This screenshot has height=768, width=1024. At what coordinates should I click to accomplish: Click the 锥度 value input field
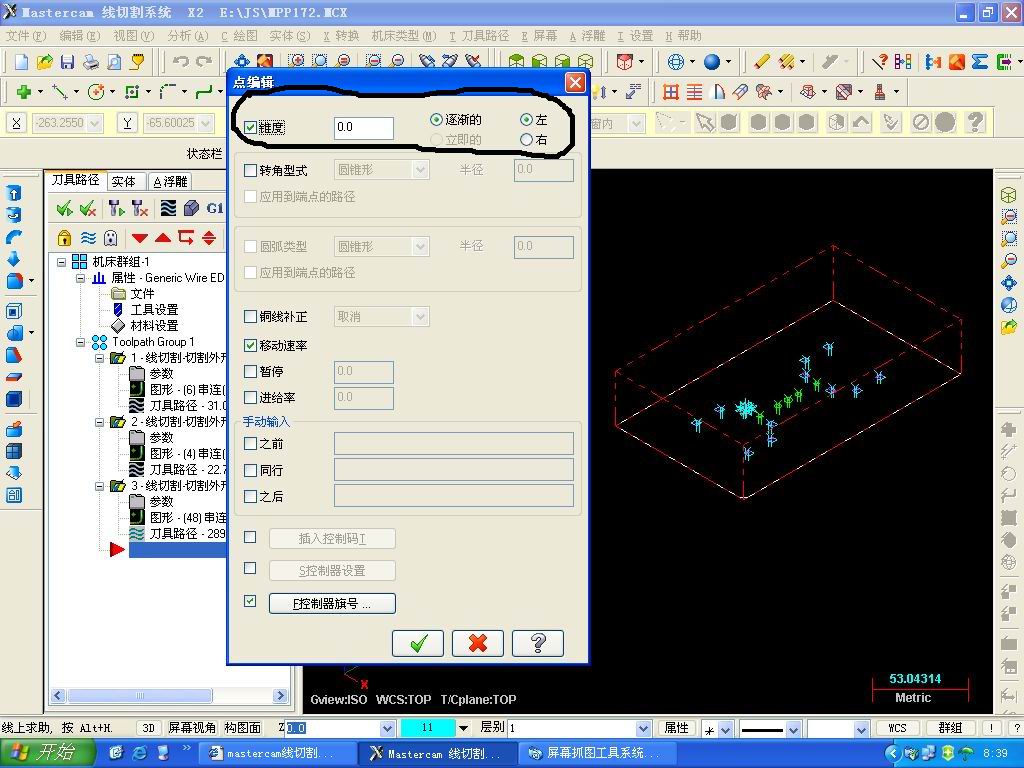pyautogui.click(x=364, y=127)
